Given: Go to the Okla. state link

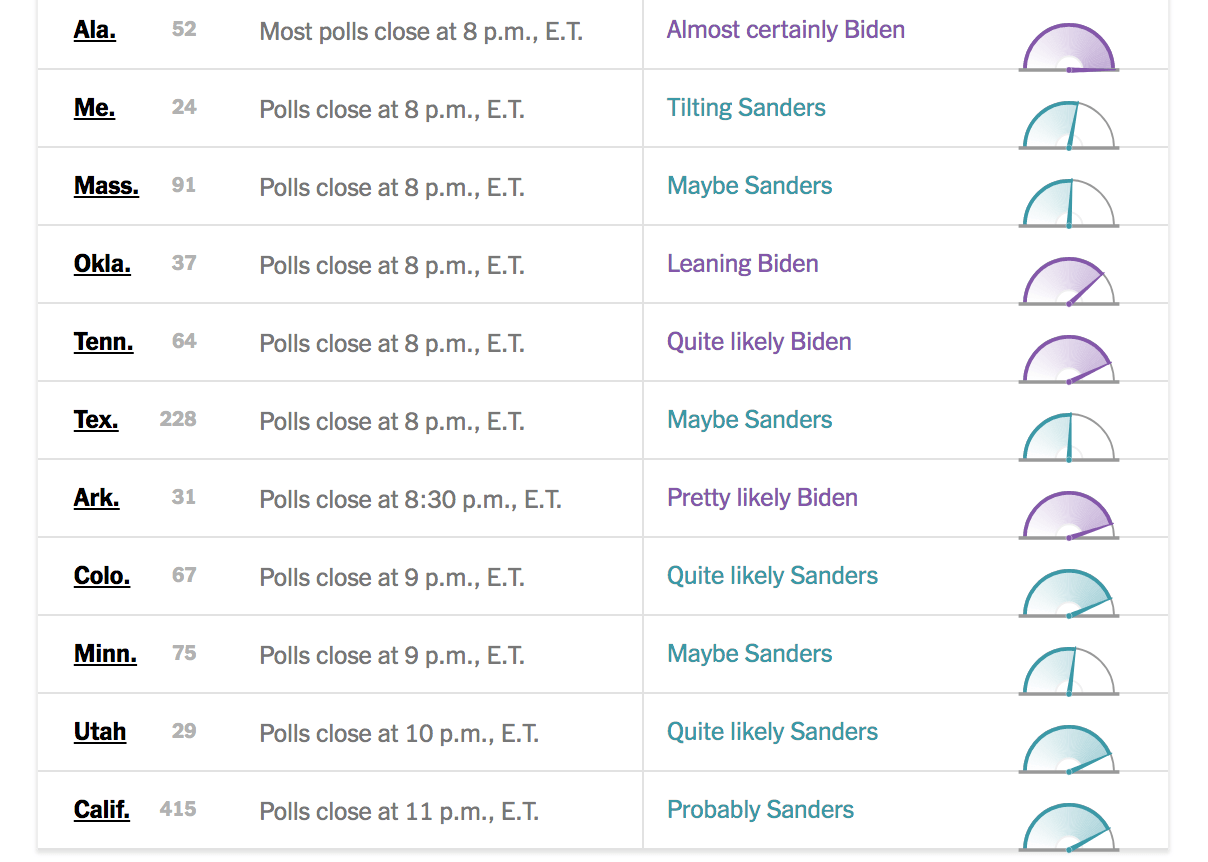Looking at the screenshot, I should point(102,264).
